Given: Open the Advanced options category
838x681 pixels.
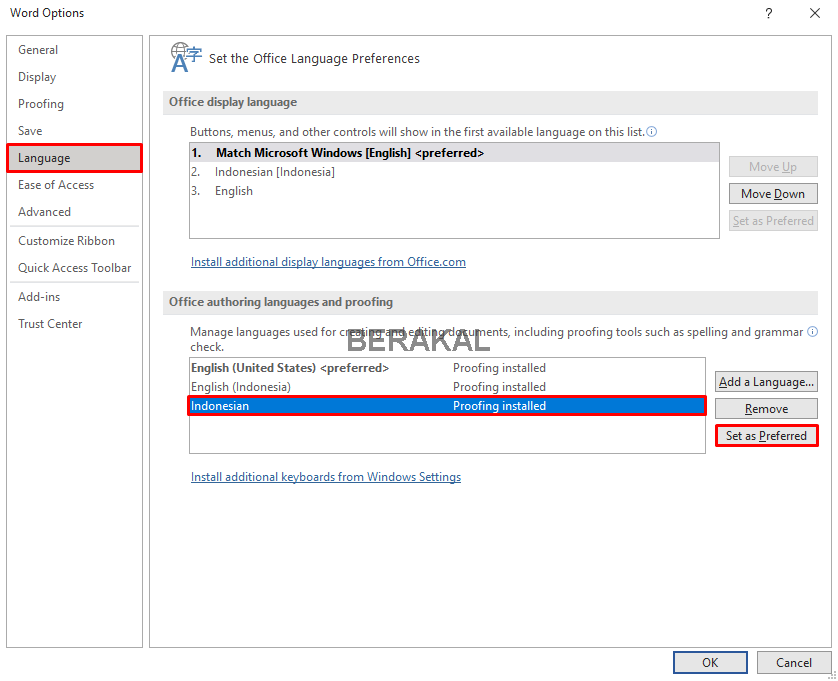Looking at the screenshot, I should click(x=74, y=212).
